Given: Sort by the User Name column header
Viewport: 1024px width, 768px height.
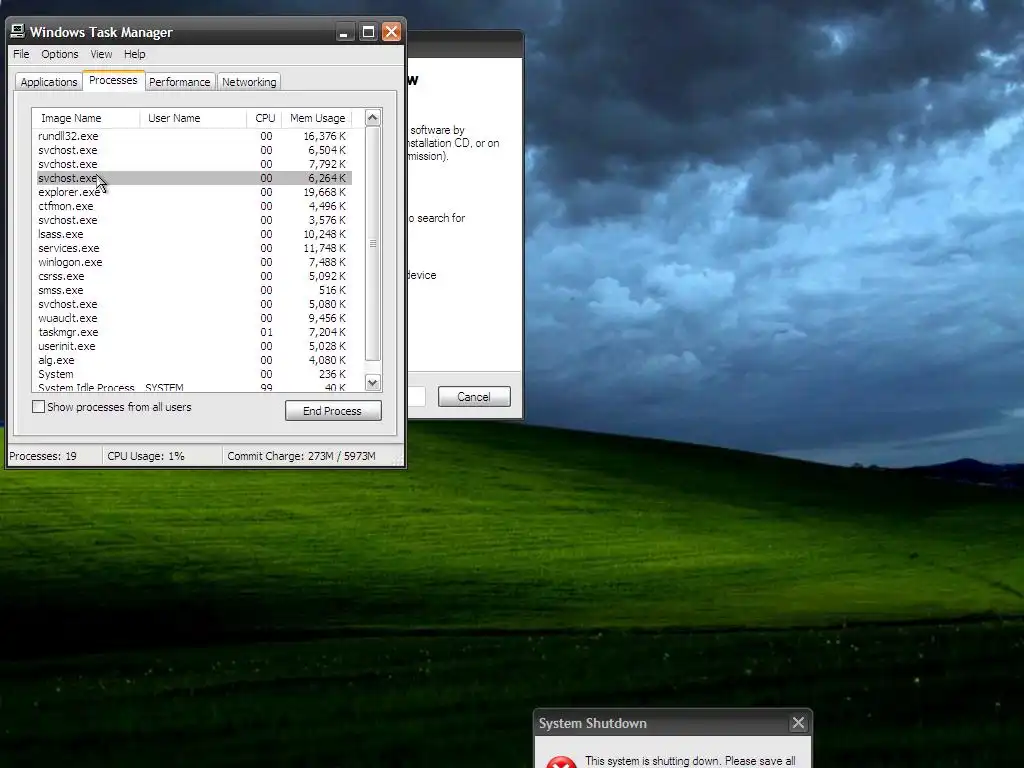Looking at the screenshot, I should 193,118.
